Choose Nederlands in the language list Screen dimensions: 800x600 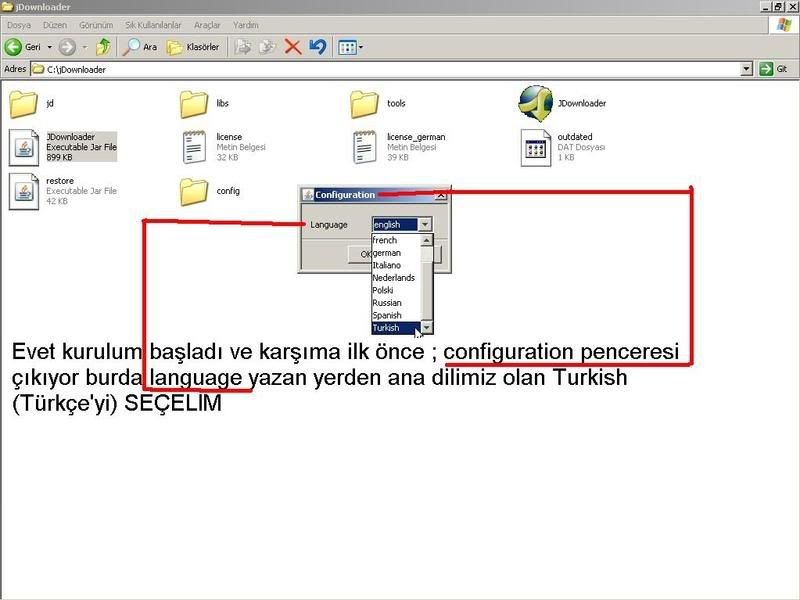point(396,278)
